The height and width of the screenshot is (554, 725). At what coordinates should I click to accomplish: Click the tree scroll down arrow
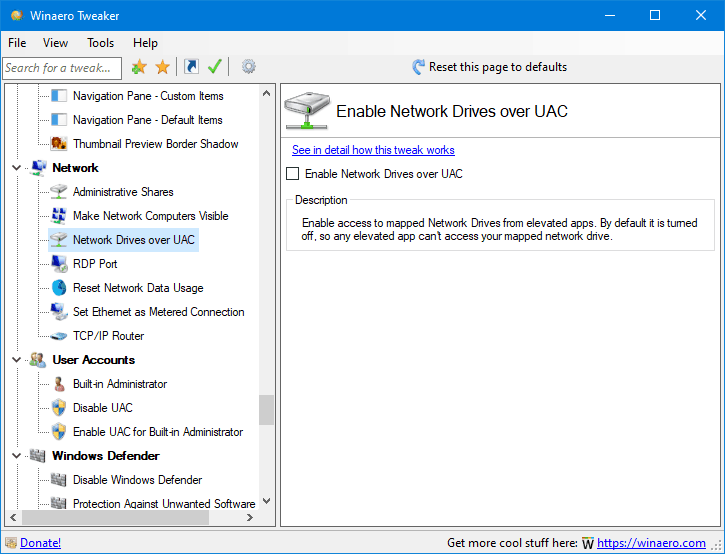tap(266, 501)
